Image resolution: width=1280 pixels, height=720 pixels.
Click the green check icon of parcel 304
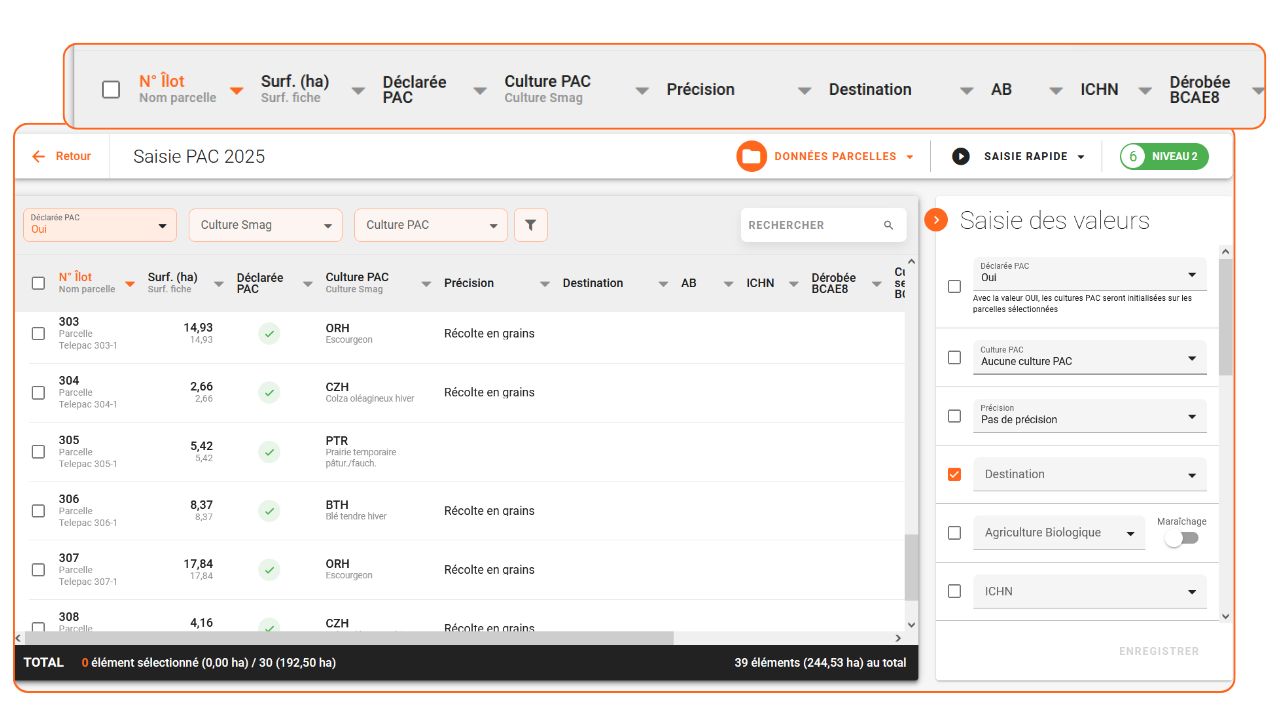(269, 392)
